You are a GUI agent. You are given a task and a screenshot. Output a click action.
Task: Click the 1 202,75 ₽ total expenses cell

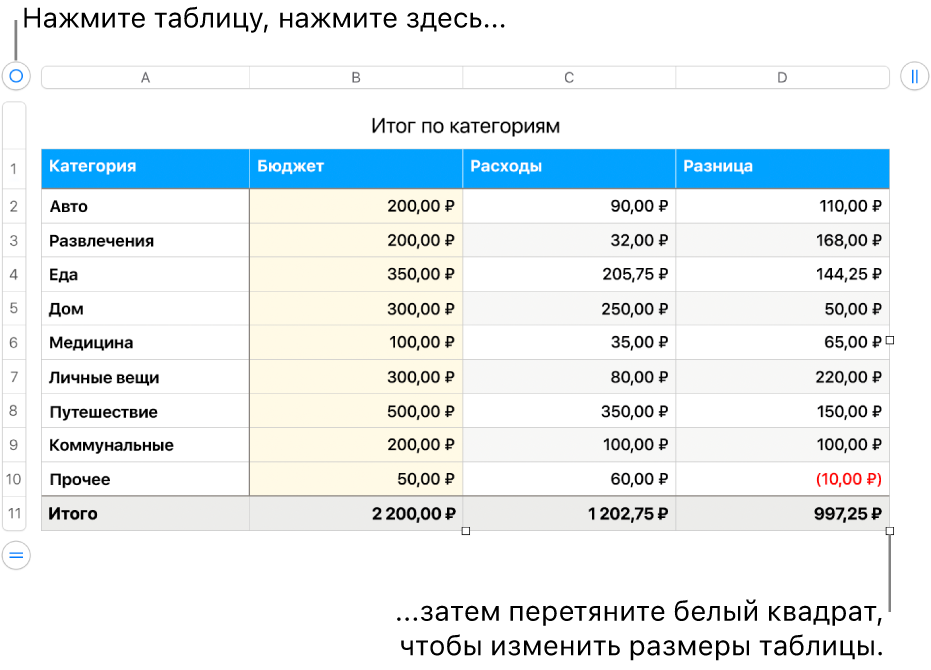tap(569, 513)
